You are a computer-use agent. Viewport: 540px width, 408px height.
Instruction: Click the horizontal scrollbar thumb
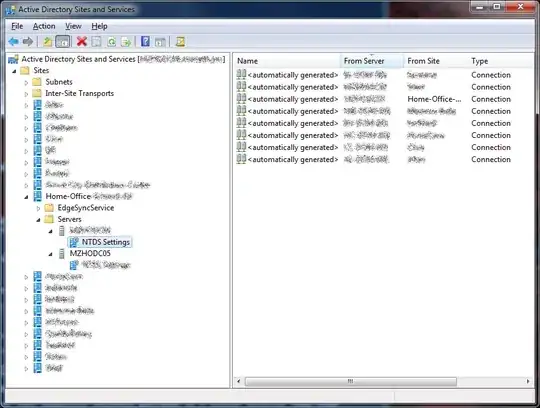point(351,381)
